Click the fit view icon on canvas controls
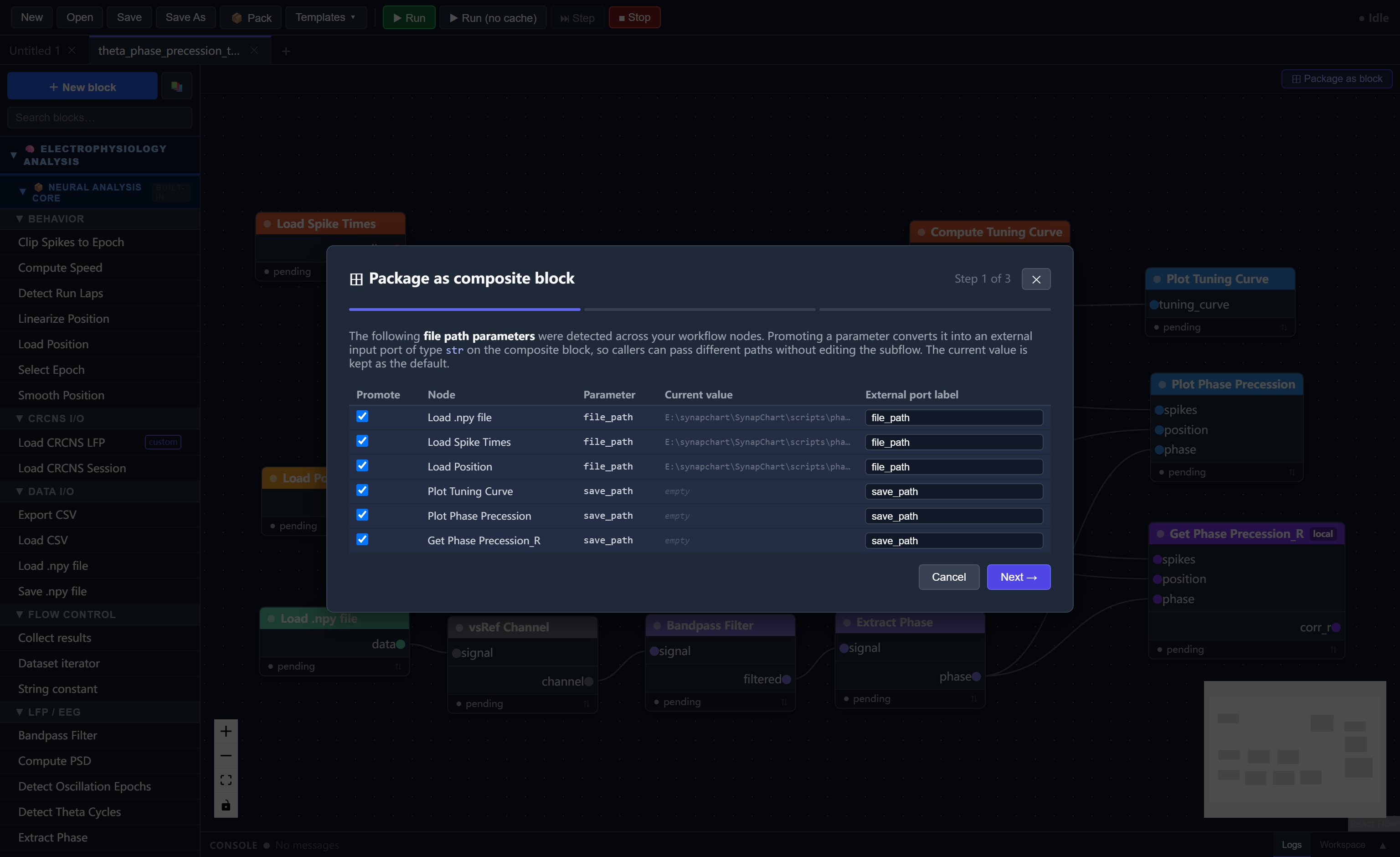Viewport: 1400px width, 857px height. click(x=226, y=780)
